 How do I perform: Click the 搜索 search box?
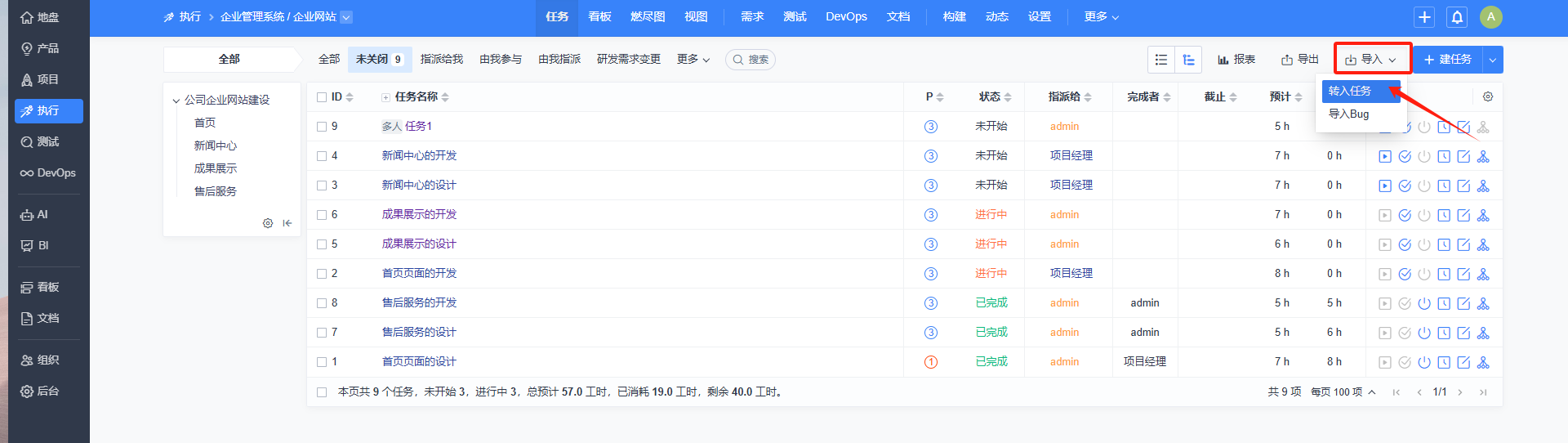click(x=751, y=60)
